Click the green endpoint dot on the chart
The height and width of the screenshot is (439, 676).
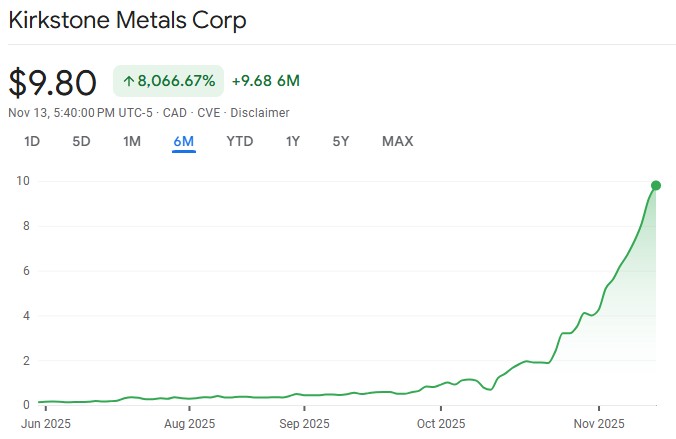point(656,185)
